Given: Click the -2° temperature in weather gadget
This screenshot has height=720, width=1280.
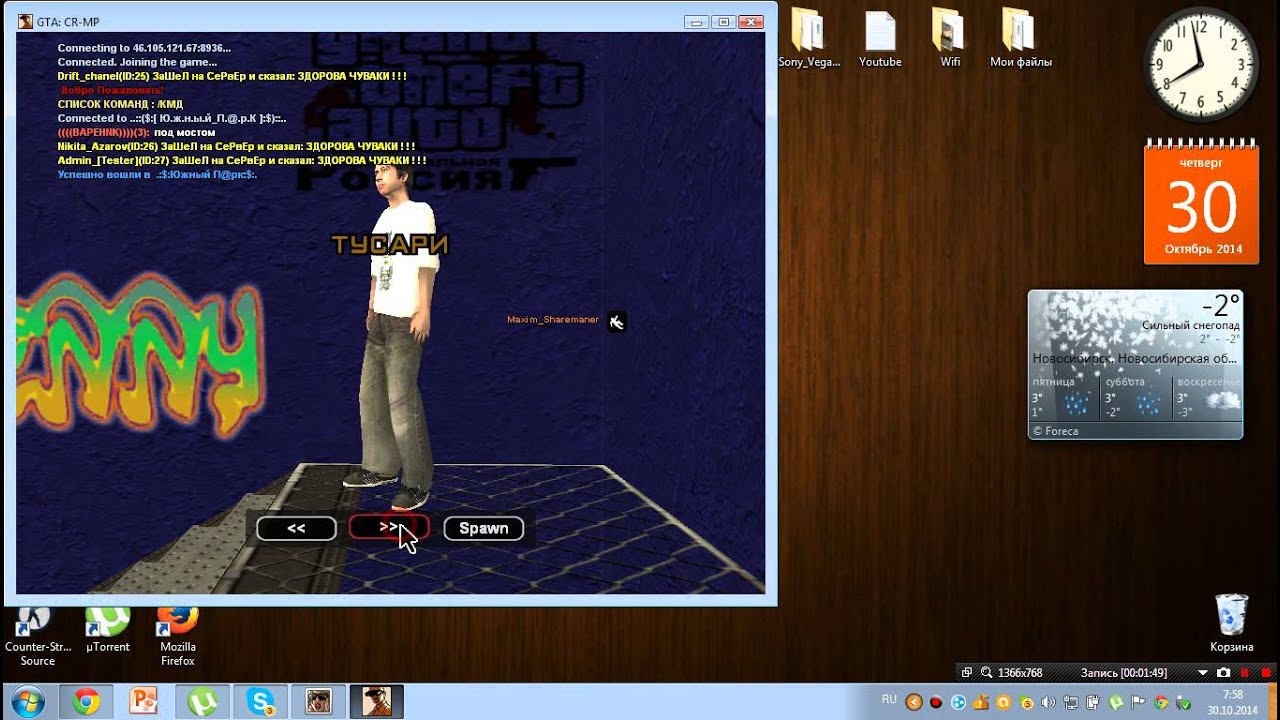Looking at the screenshot, I should [1220, 305].
